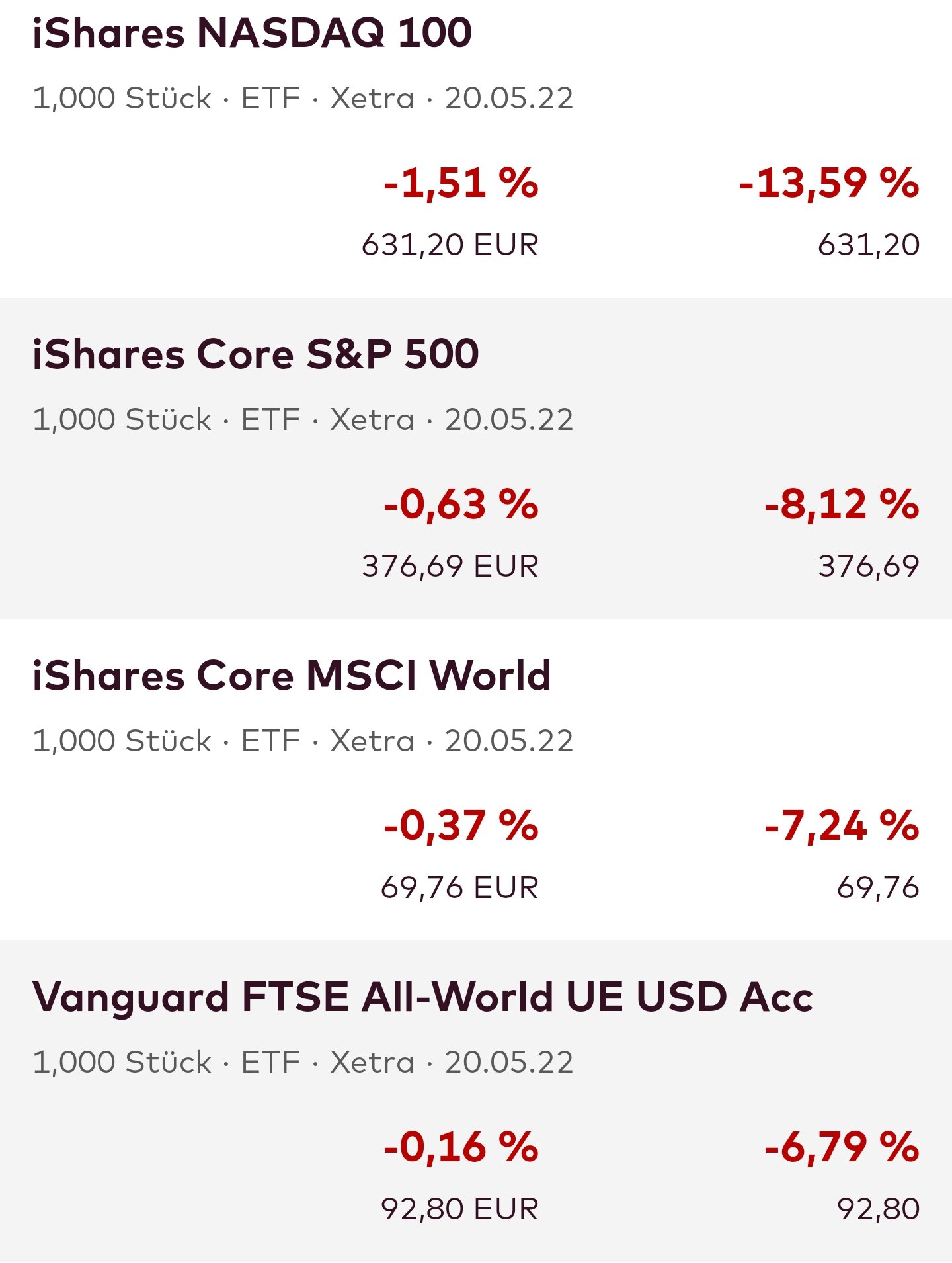Select the 631,20 EUR price value
The image size is (952, 1263).
pos(450,245)
